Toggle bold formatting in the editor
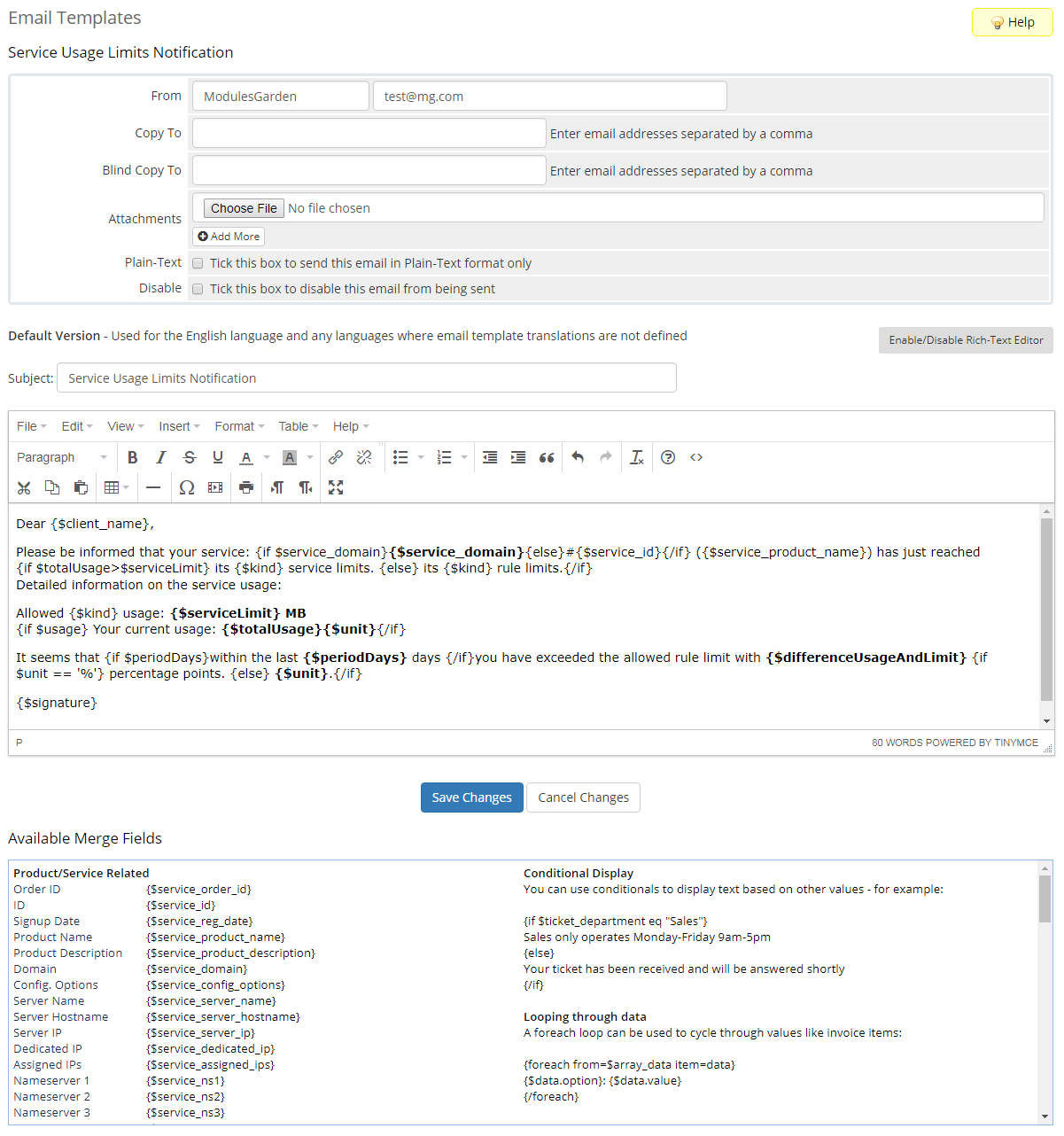Screen dimensions: 1064x1136 (133, 457)
